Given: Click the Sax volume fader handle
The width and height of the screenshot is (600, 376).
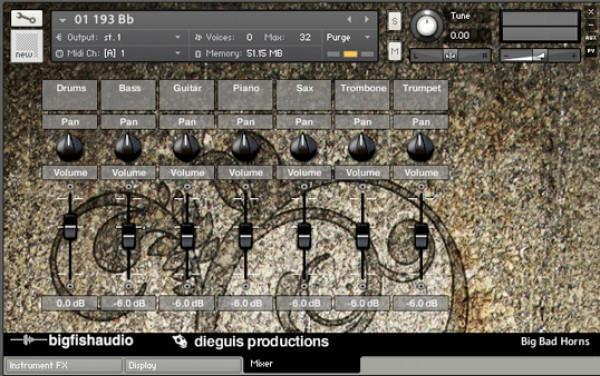Looking at the screenshot, I should (x=304, y=236).
